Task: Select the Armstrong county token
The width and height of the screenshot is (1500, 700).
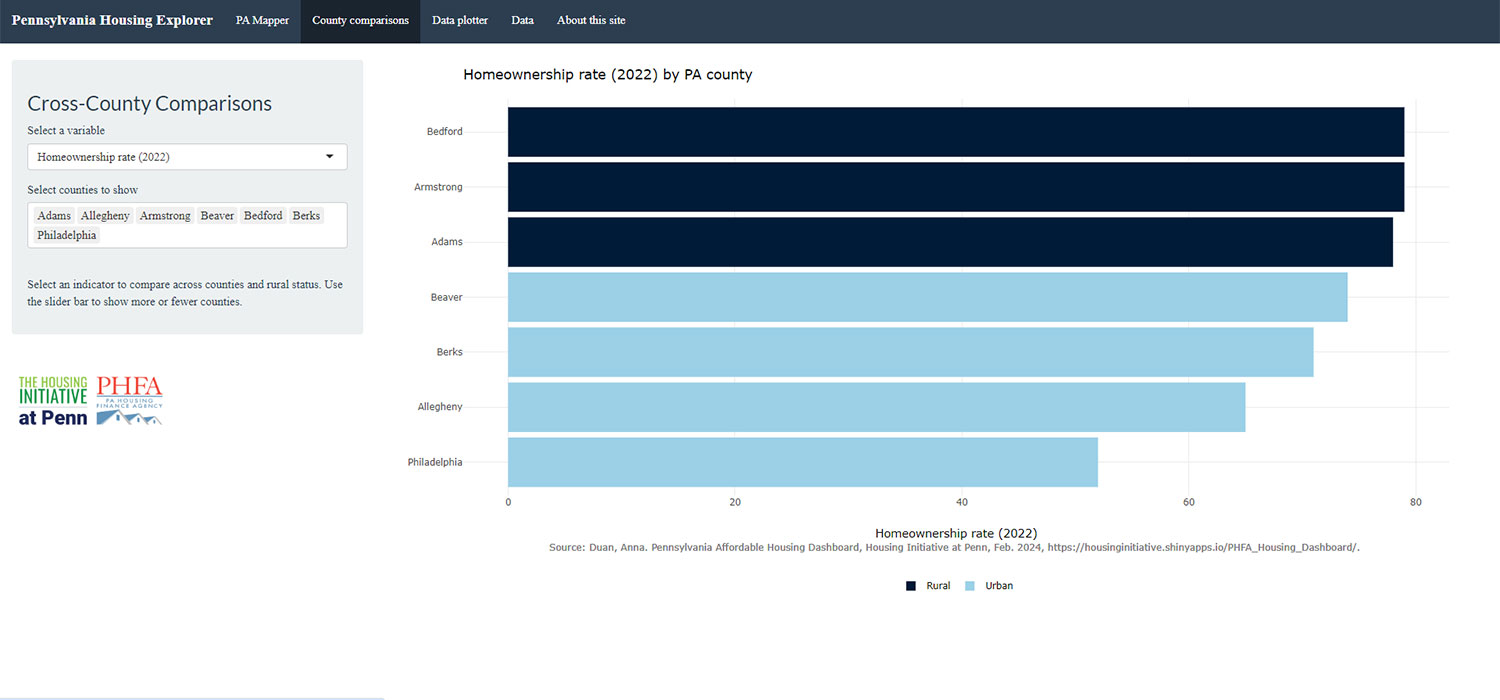Action: [x=164, y=215]
